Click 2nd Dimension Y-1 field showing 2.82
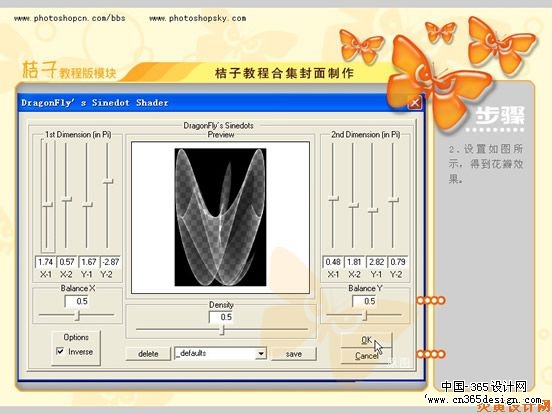552x414 pixels. coord(376,262)
